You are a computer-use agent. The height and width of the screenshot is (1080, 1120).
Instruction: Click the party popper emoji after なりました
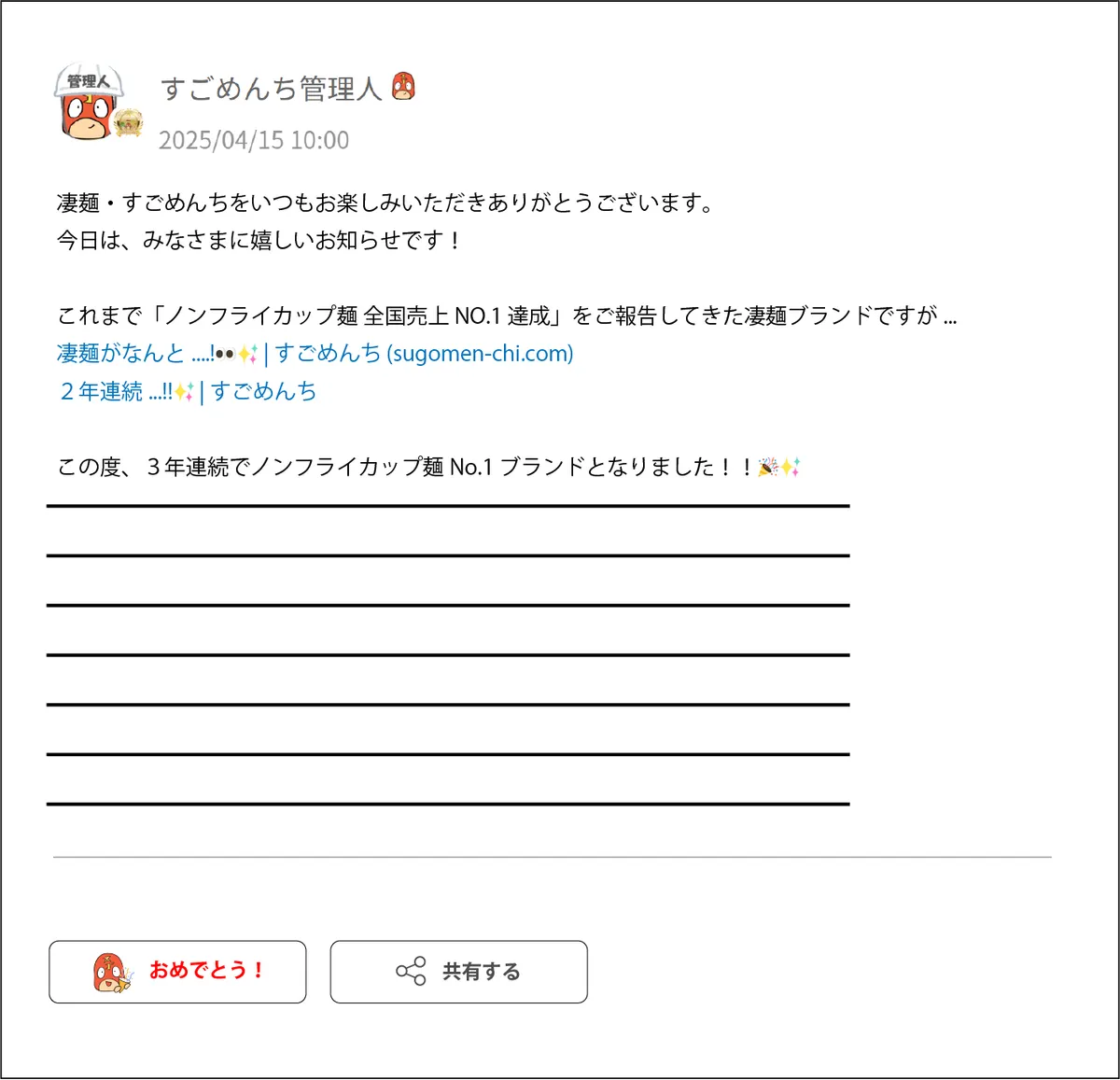point(767,467)
